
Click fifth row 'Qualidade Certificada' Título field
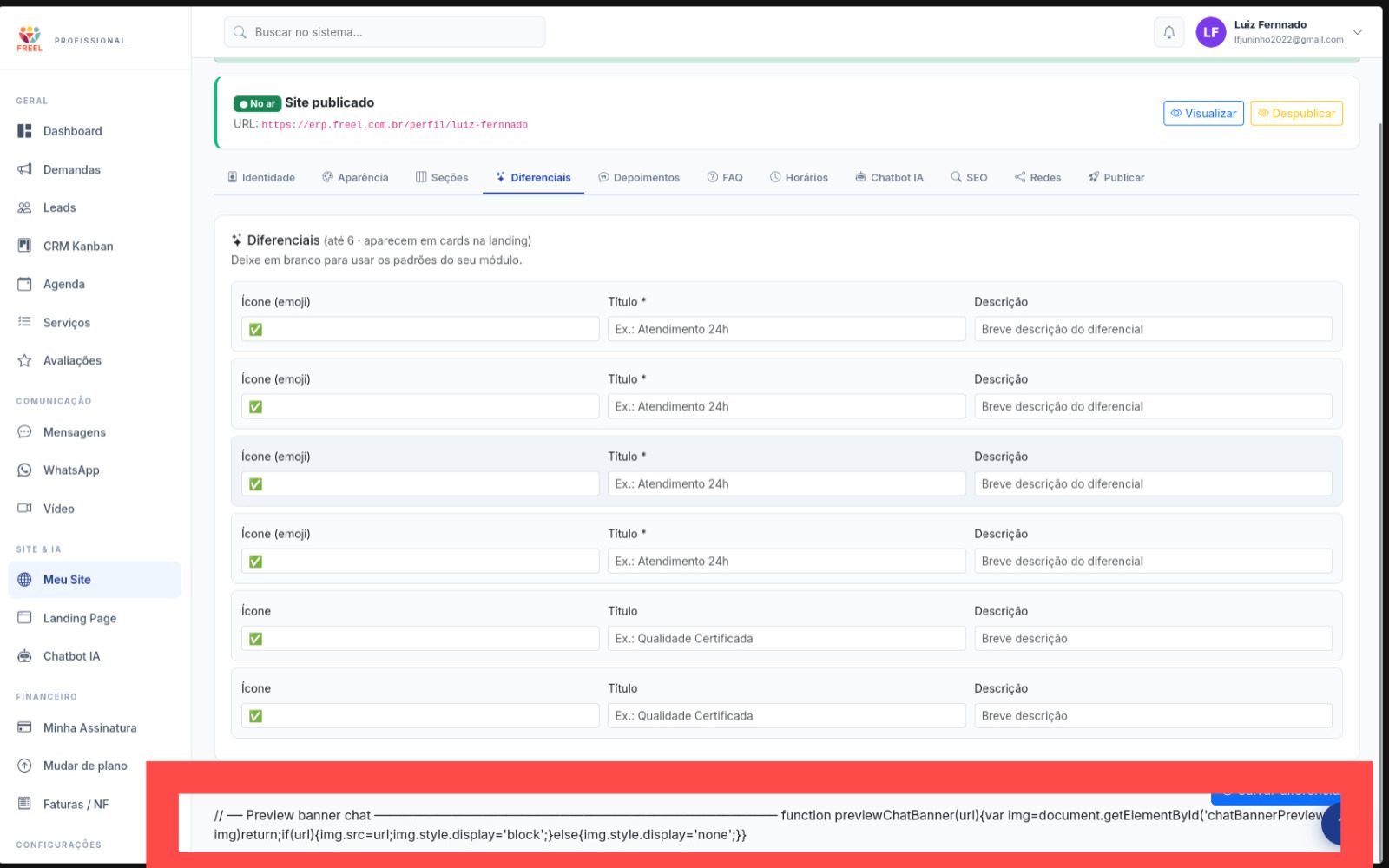[x=787, y=638]
